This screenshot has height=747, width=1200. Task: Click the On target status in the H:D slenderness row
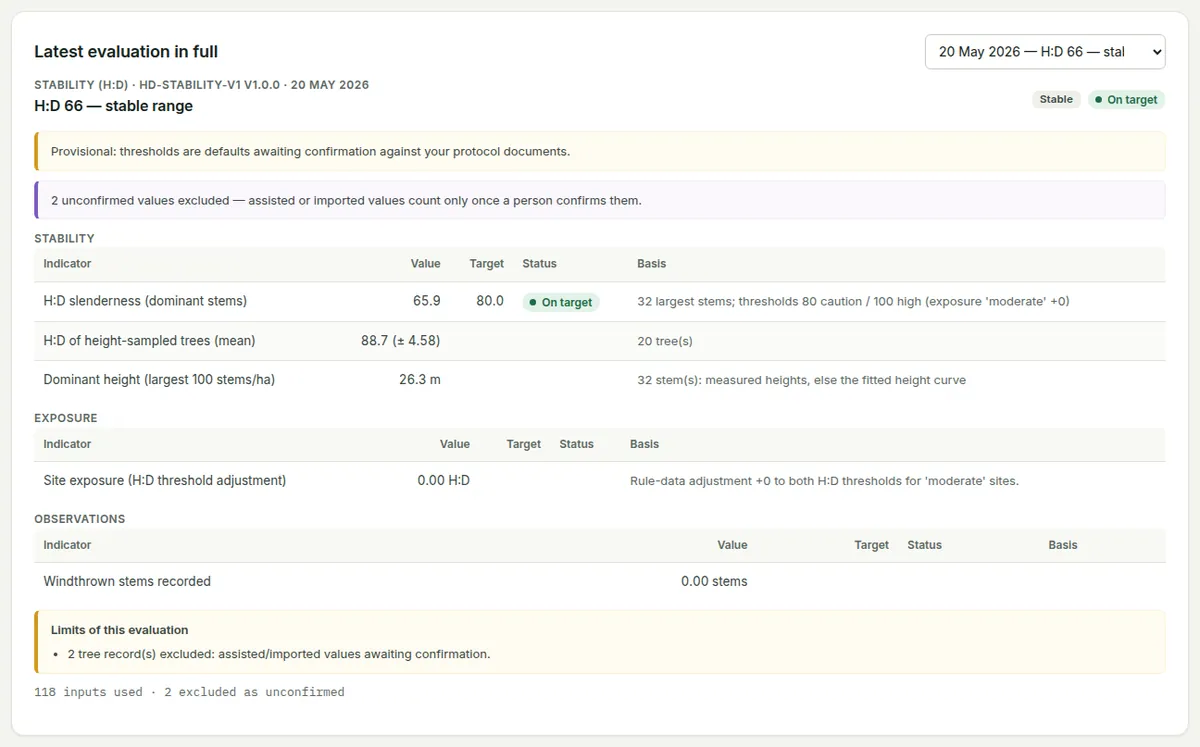pos(561,302)
